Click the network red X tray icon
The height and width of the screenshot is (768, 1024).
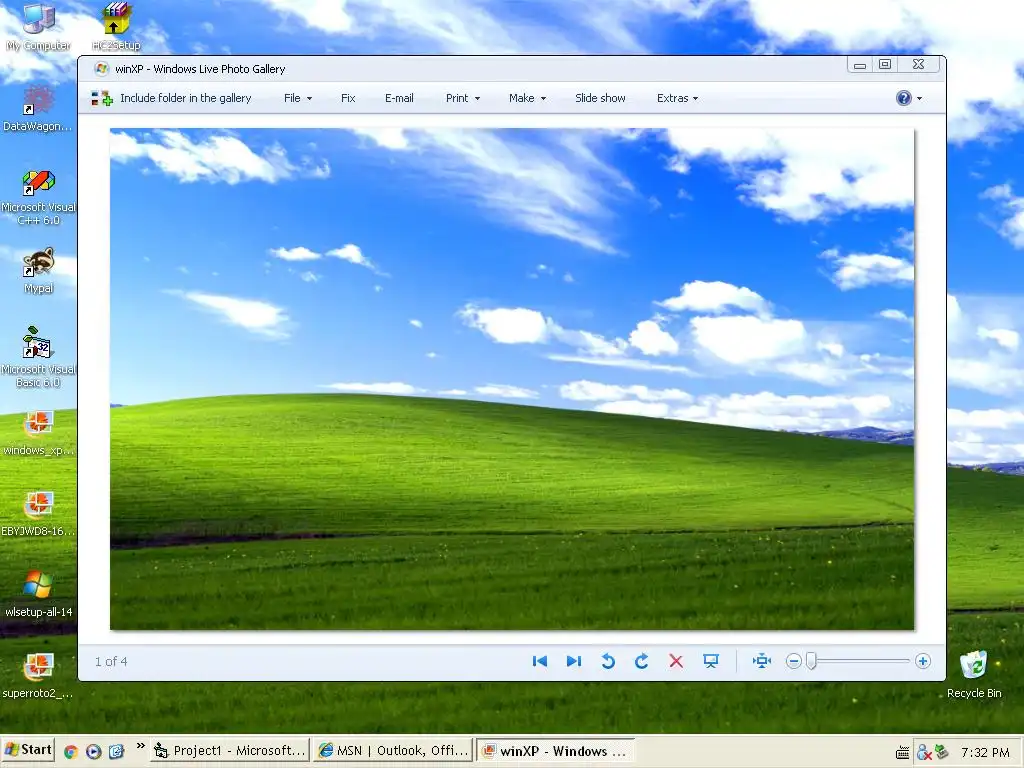coord(924,753)
